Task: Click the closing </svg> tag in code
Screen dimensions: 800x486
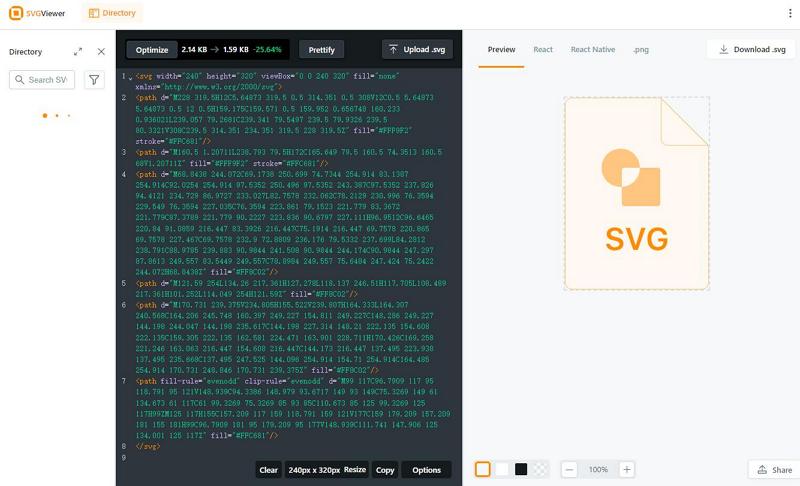Action: coord(148,446)
